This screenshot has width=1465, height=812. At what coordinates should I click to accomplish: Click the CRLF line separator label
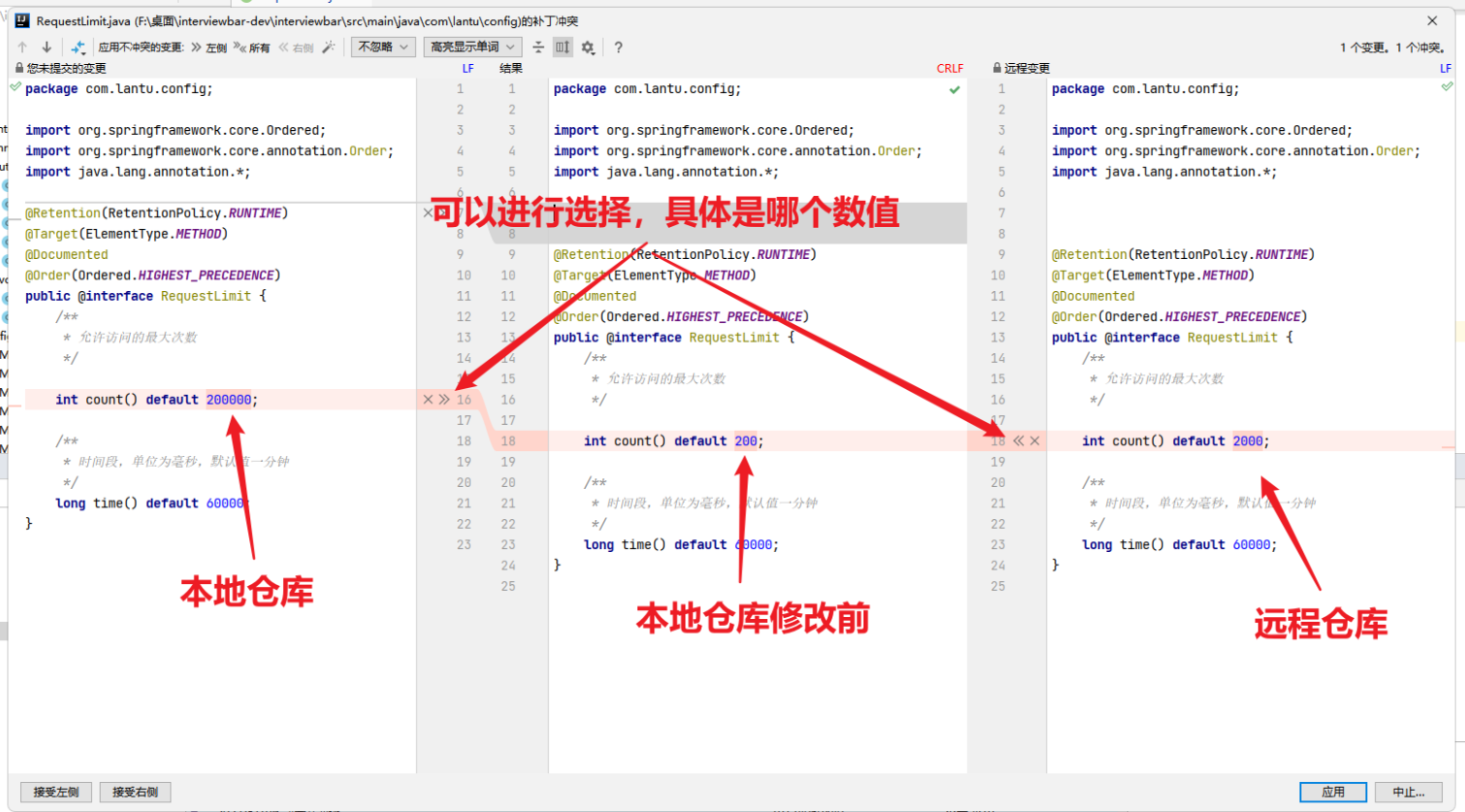tap(950, 68)
